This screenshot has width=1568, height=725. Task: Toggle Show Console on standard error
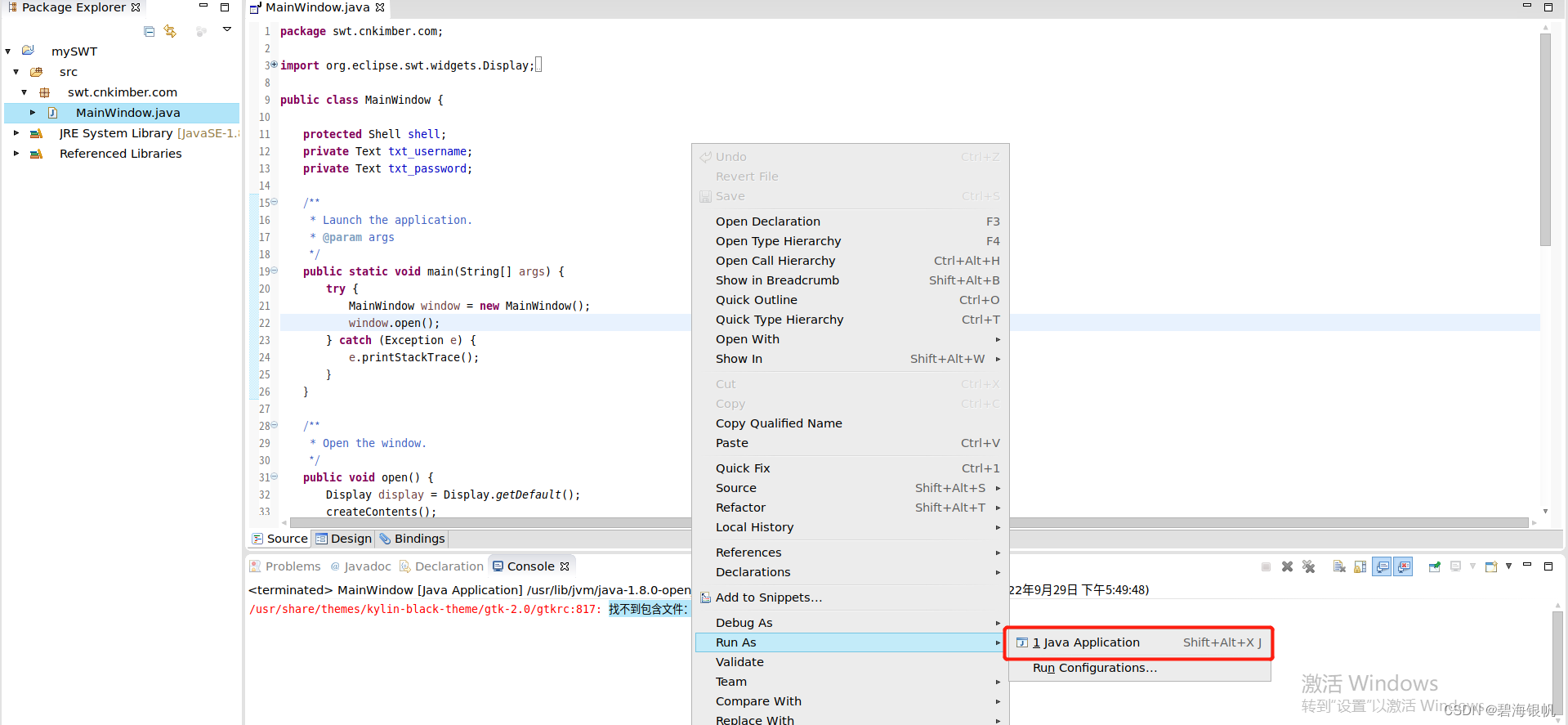(1404, 566)
